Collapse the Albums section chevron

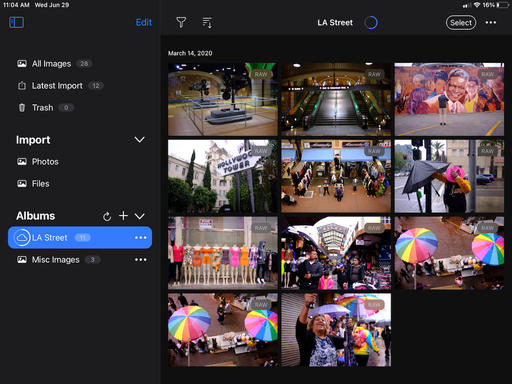[139, 216]
